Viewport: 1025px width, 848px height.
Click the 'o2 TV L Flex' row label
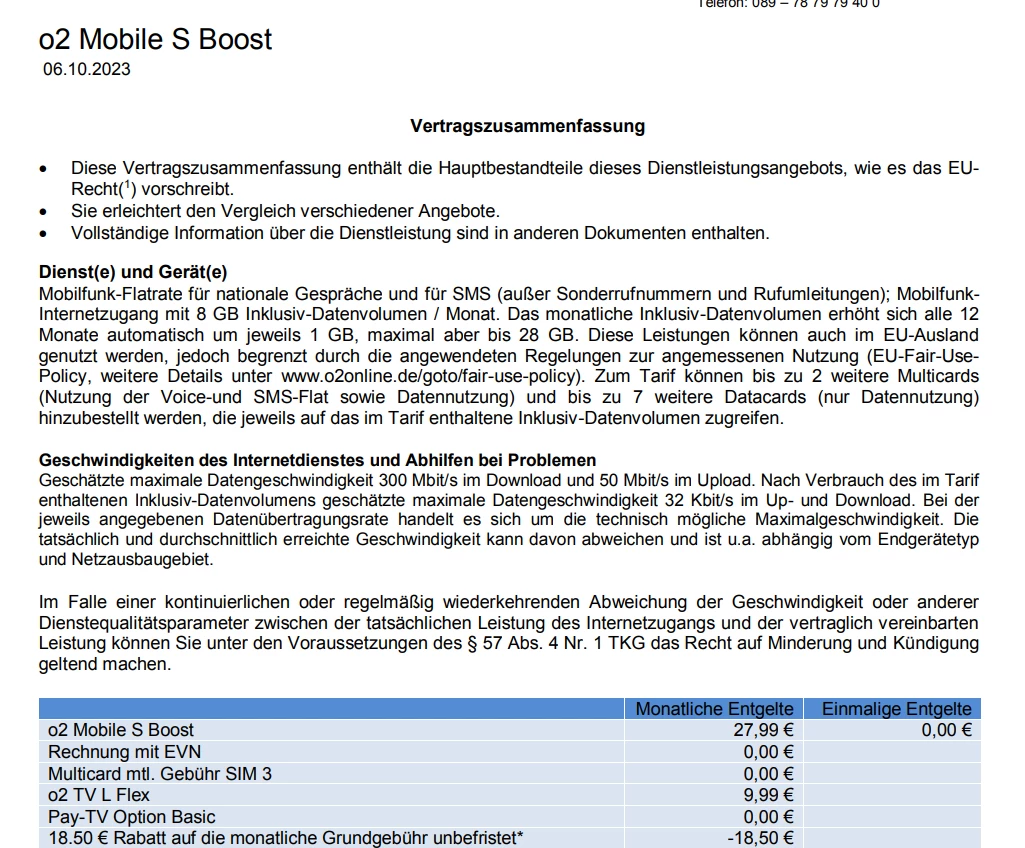click(x=99, y=795)
